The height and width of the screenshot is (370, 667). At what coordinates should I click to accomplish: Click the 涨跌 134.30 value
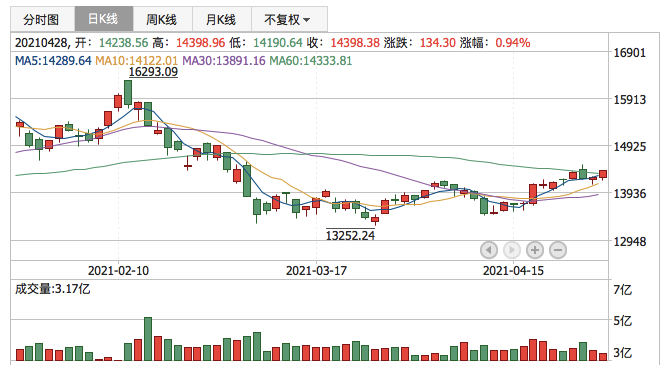pyautogui.click(x=438, y=43)
